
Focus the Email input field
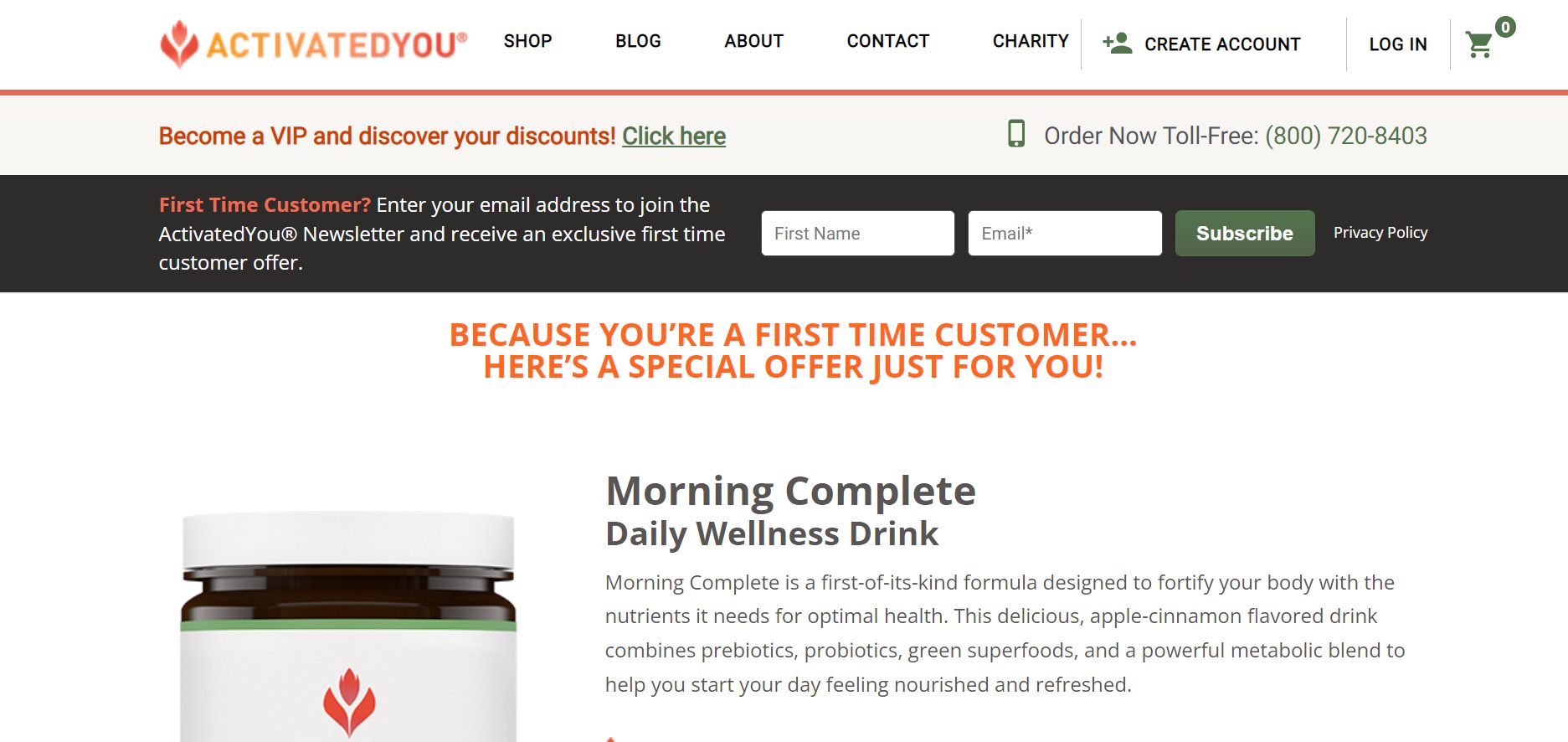pos(1065,233)
